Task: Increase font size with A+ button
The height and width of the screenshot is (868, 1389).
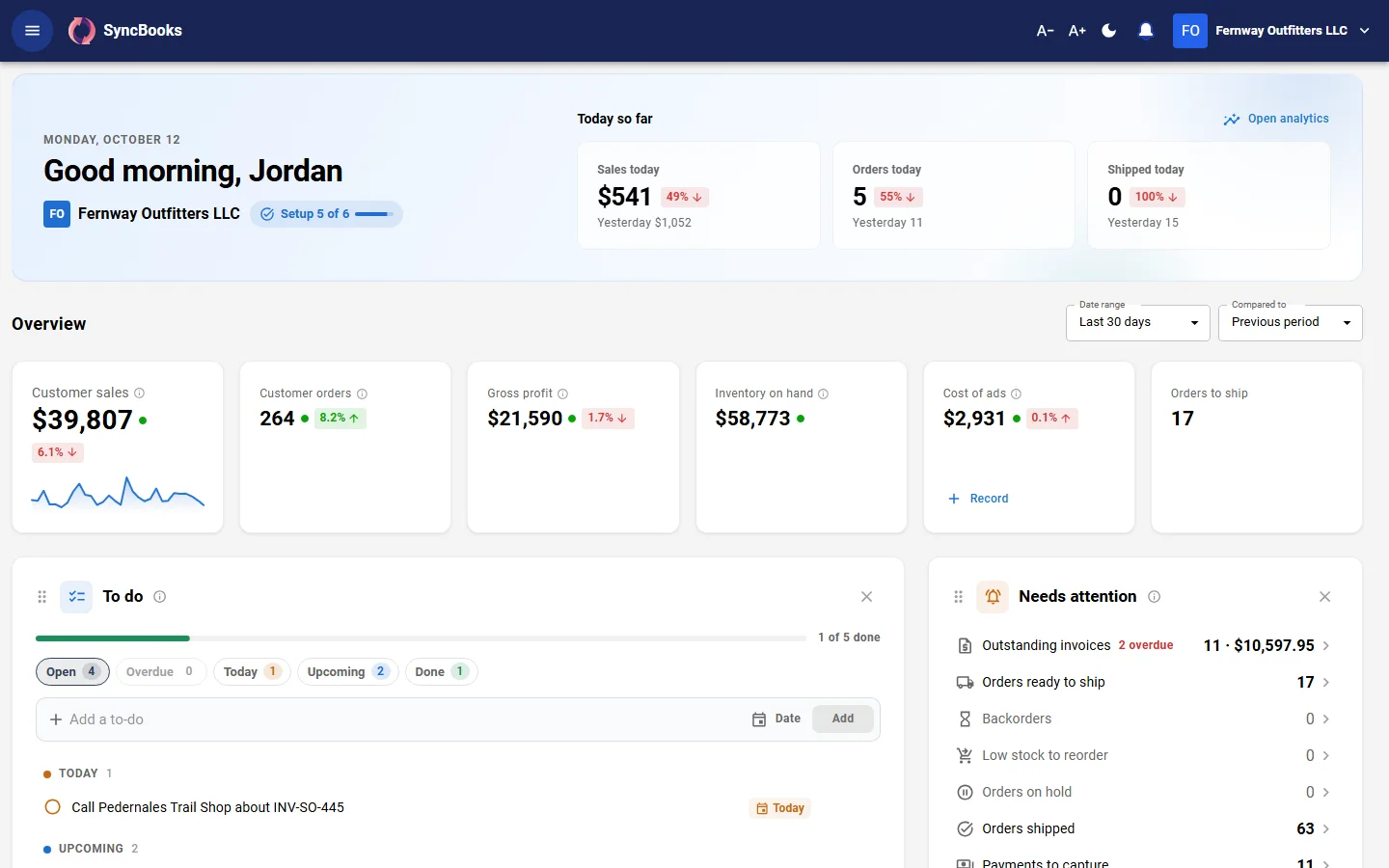Action: (x=1077, y=31)
